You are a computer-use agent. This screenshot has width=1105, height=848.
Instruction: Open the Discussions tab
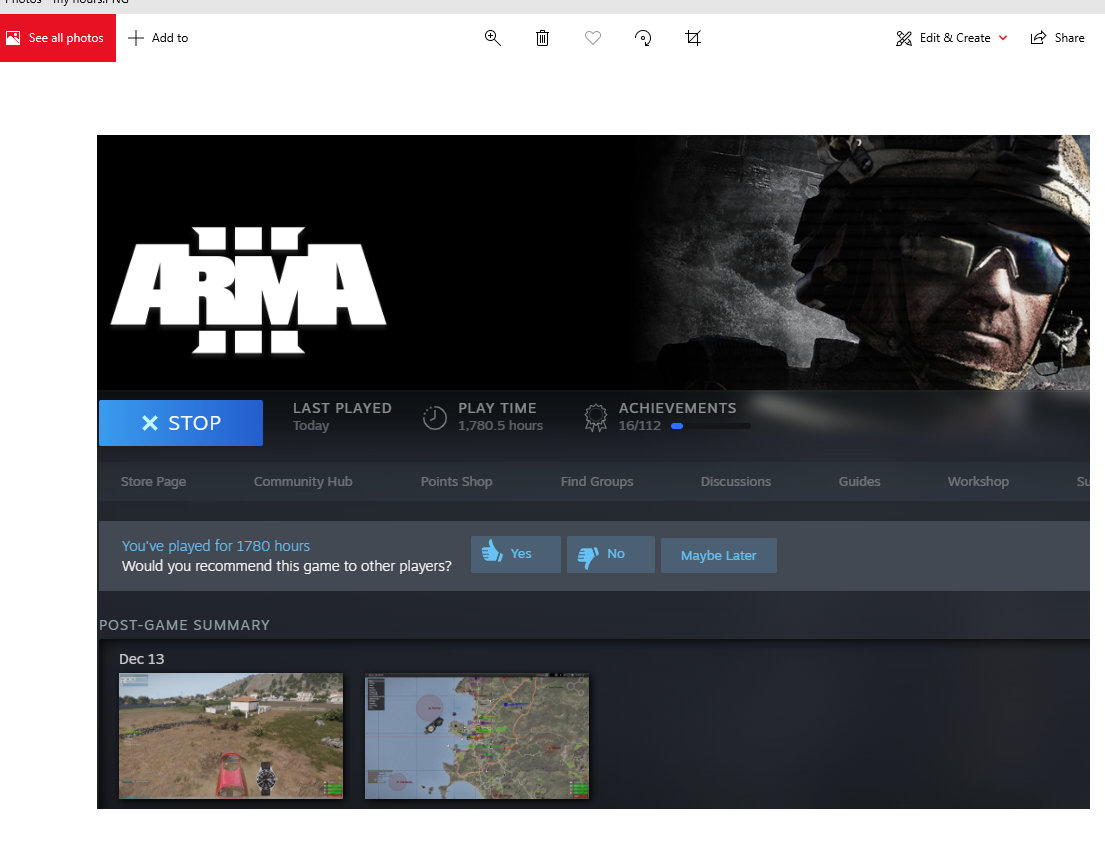coord(736,481)
